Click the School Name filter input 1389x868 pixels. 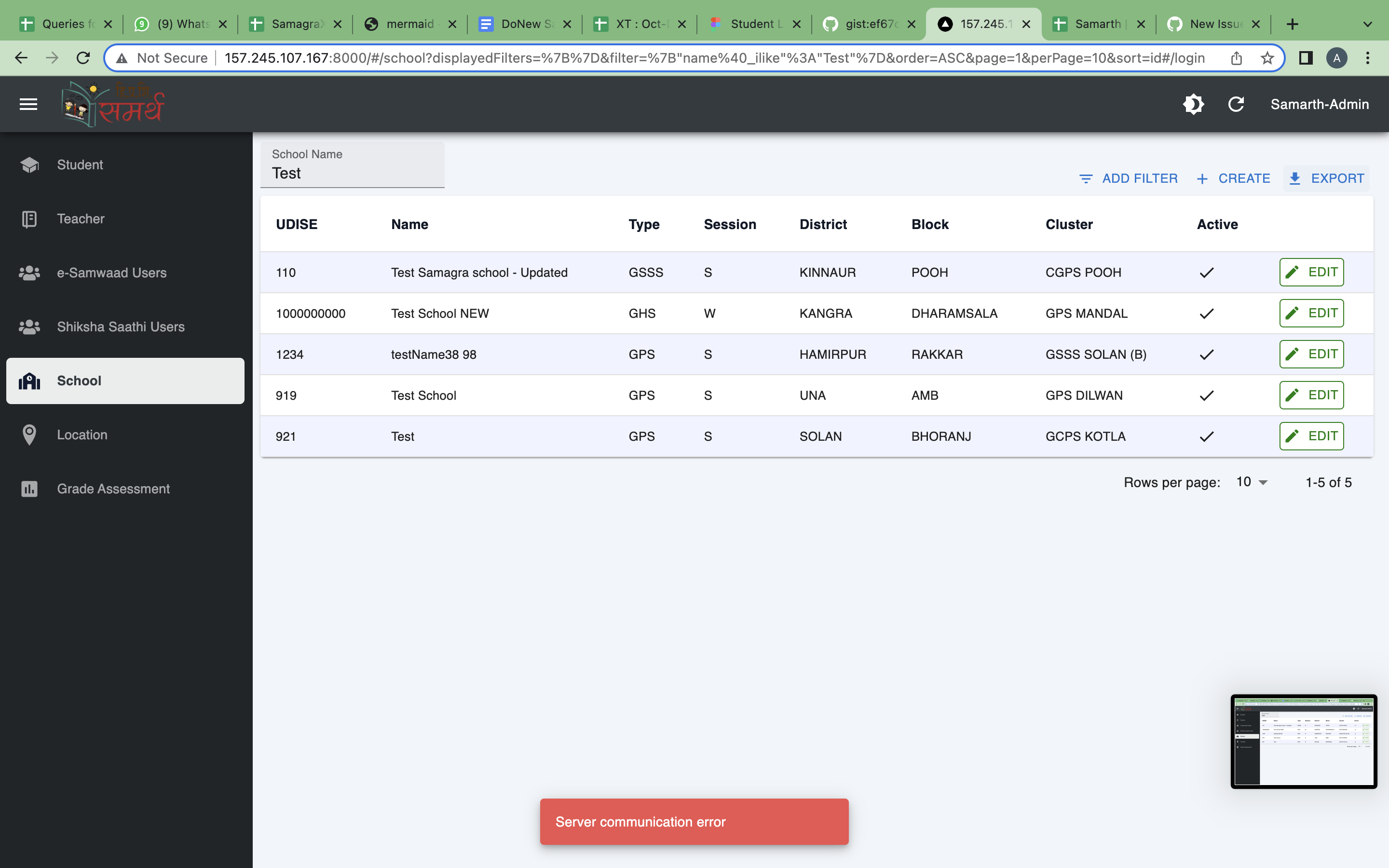click(352, 173)
